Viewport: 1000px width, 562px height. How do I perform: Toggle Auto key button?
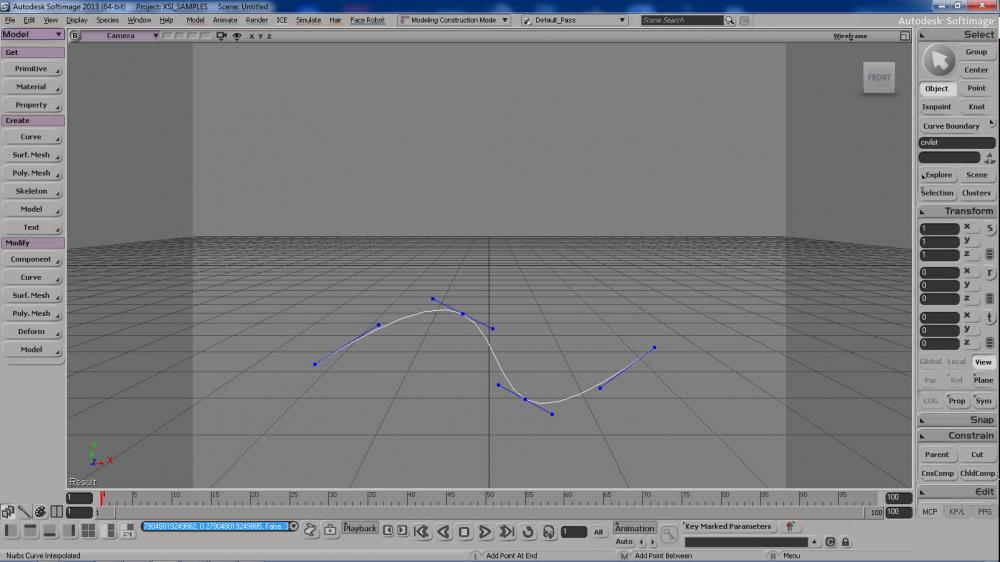624,542
